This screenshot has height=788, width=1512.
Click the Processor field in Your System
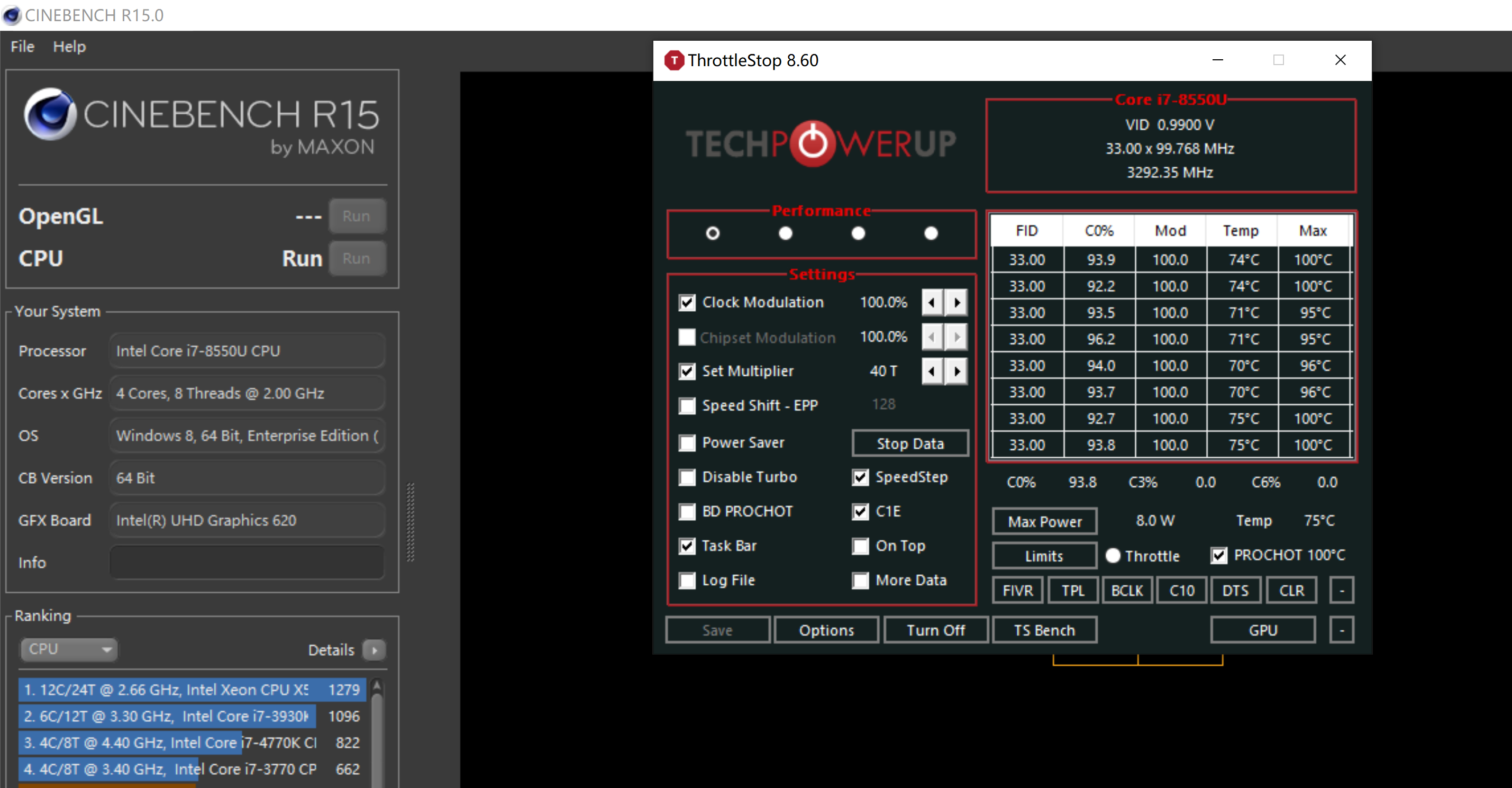247,351
